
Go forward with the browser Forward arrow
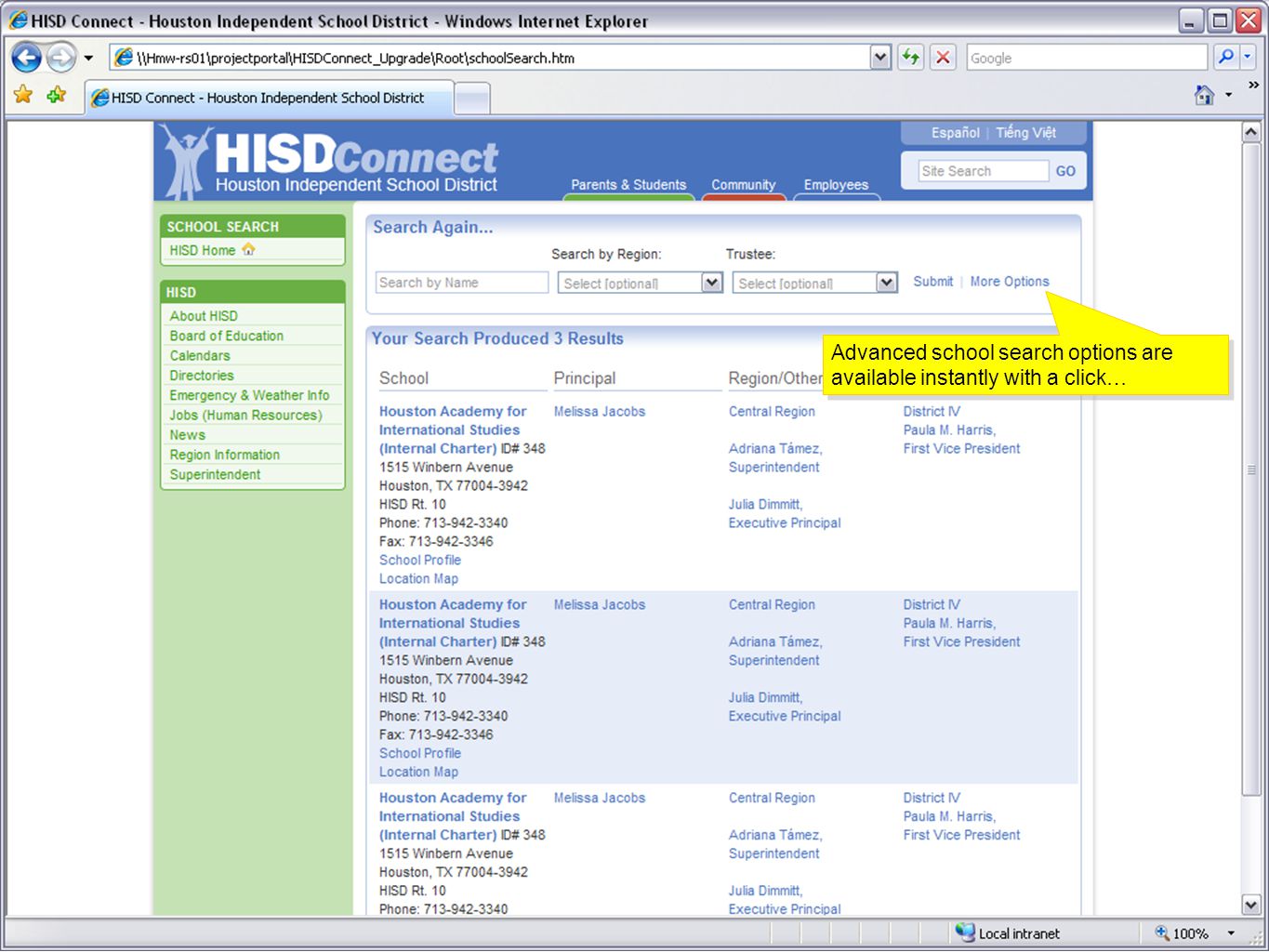[61, 58]
